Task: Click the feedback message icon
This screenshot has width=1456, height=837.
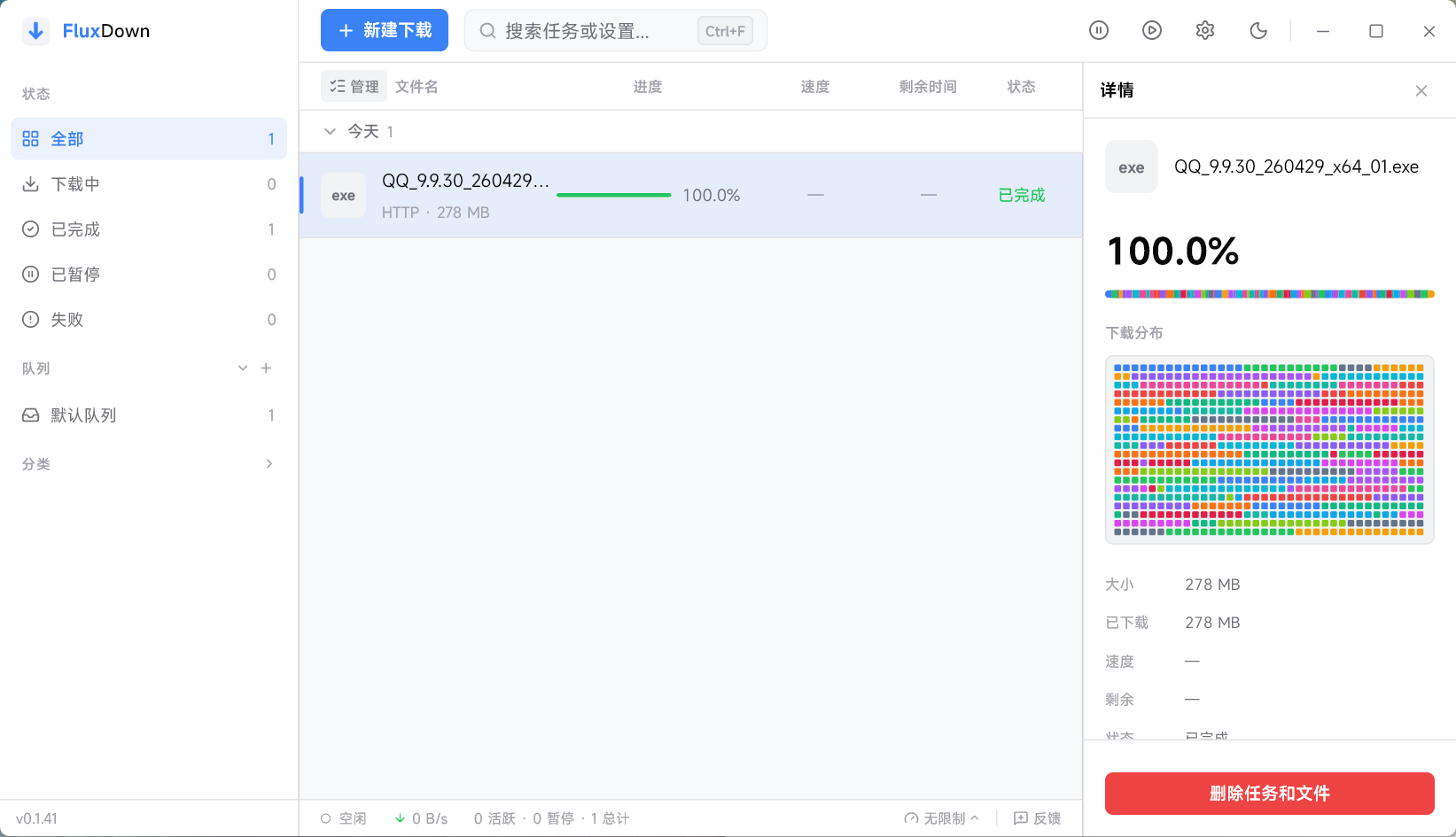Action: point(1021,818)
